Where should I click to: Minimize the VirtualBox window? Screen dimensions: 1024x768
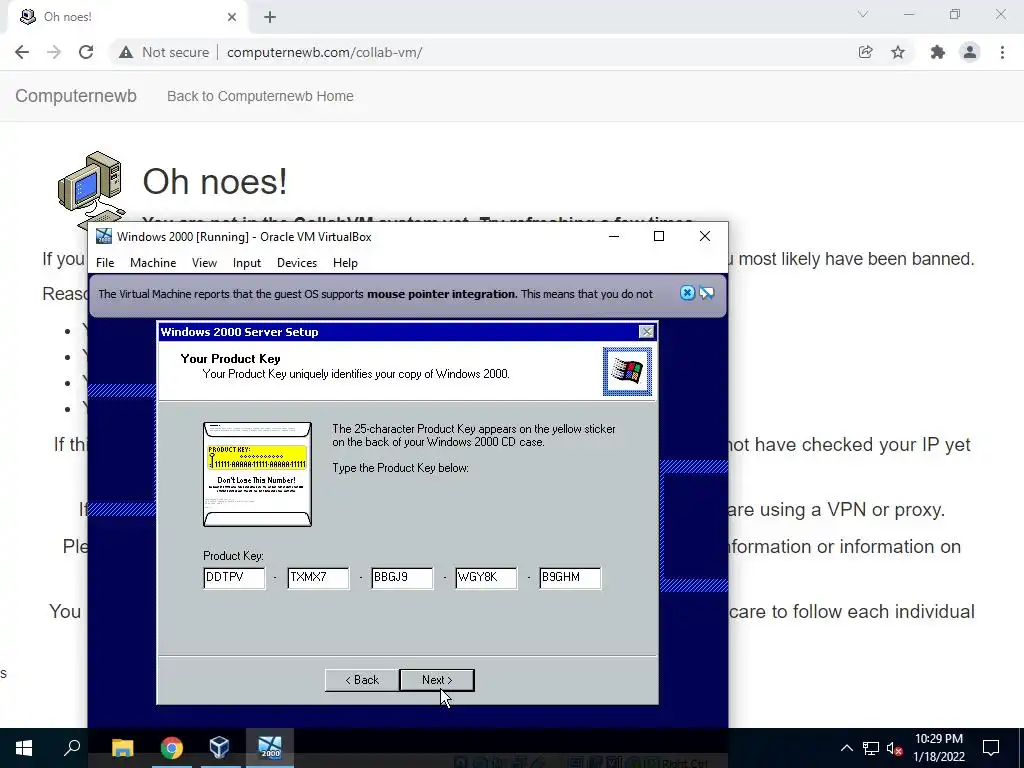[614, 236]
